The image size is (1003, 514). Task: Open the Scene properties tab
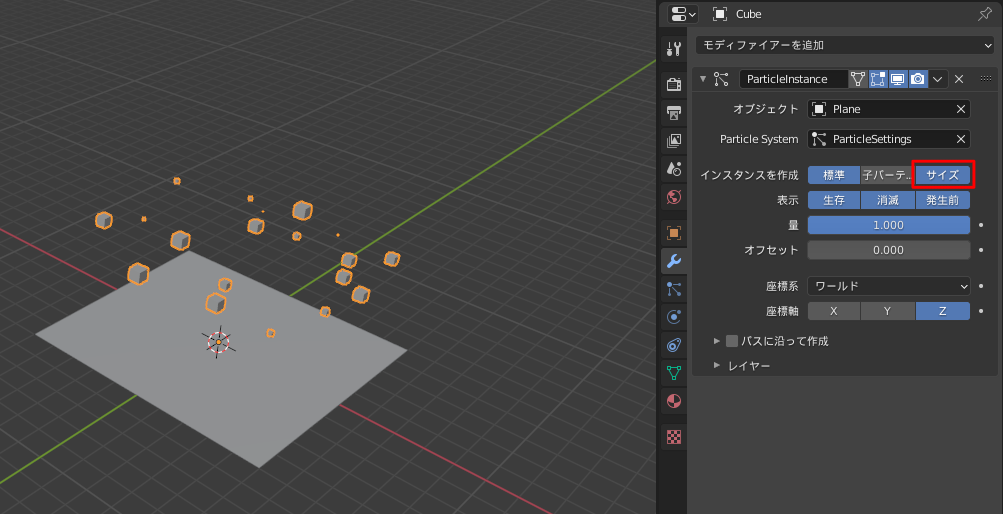(674, 169)
